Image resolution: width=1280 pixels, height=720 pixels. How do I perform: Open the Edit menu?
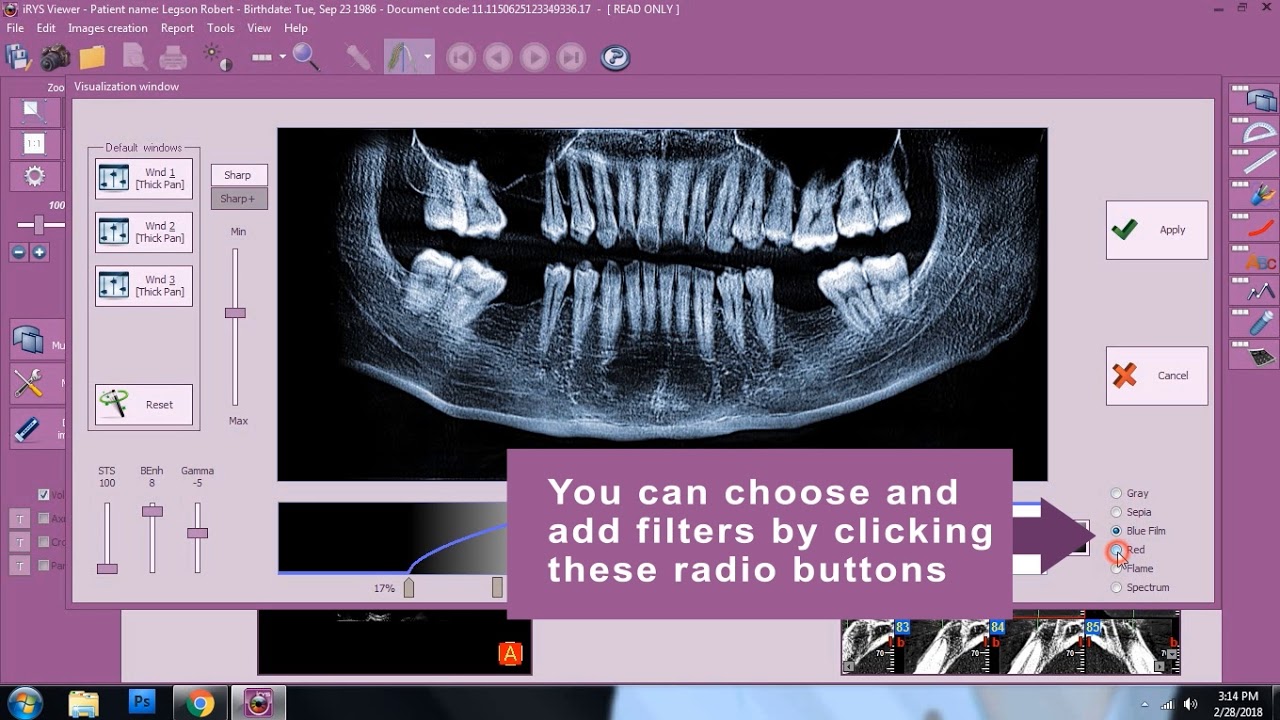pyautogui.click(x=46, y=28)
